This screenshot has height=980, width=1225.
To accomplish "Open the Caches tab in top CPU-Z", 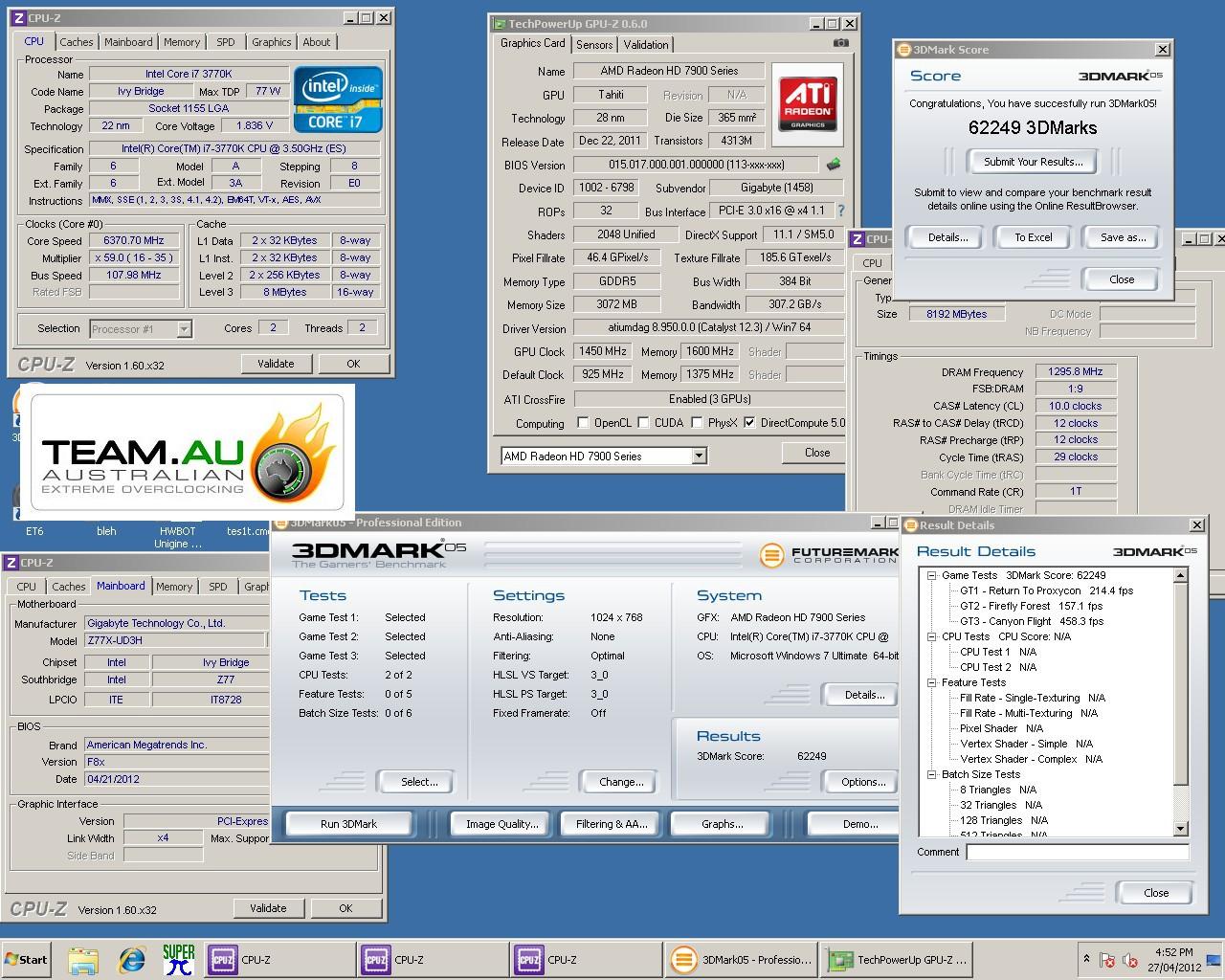I will click(77, 42).
